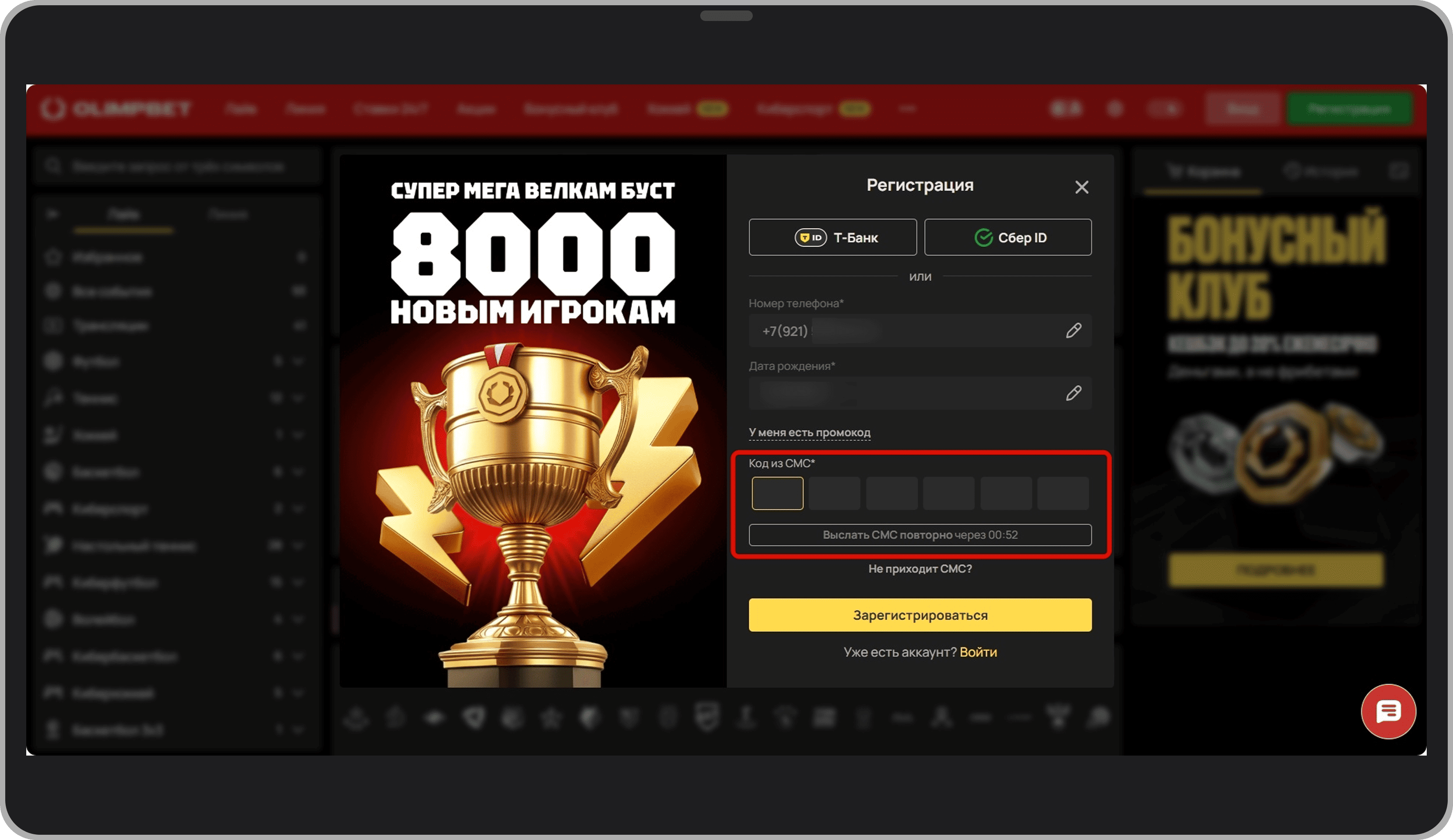Sign up with T-Банк ID

[x=832, y=237]
